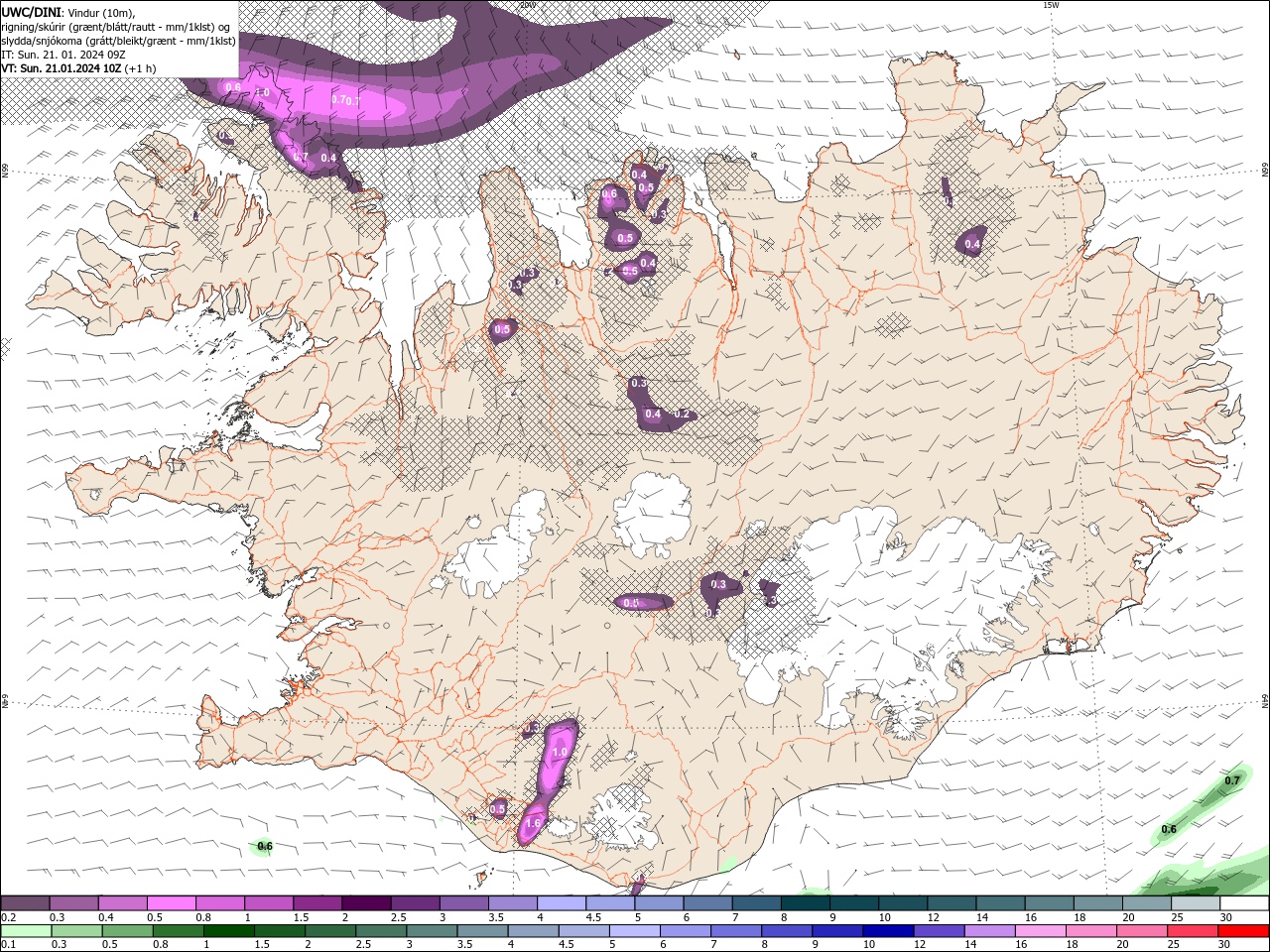Pick the lower legend swatch labeled 20
Viewport: 1270px width, 952px height.
coord(1143,931)
